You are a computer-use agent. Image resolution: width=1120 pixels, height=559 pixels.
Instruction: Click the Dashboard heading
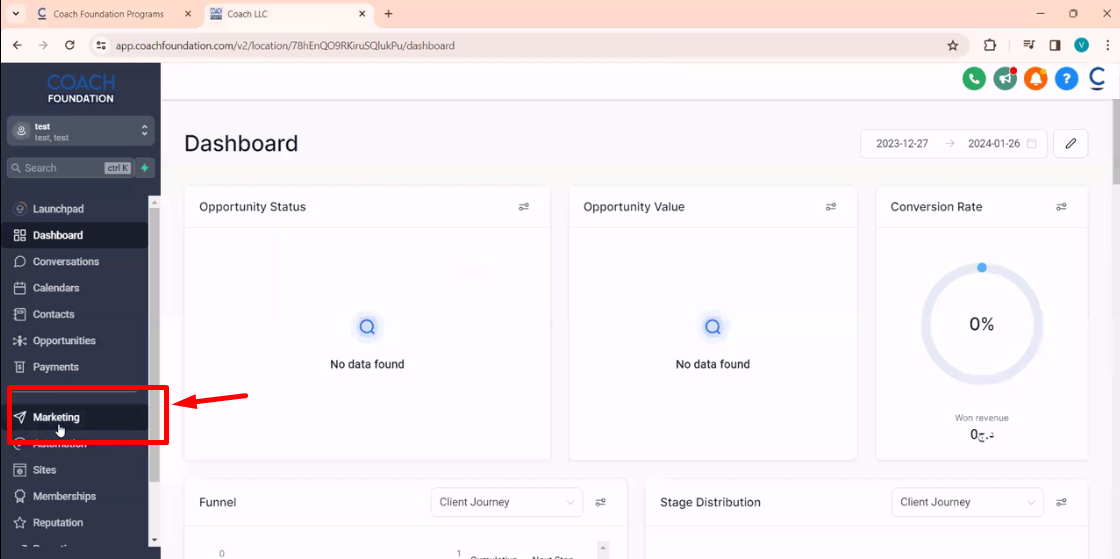[x=241, y=143]
